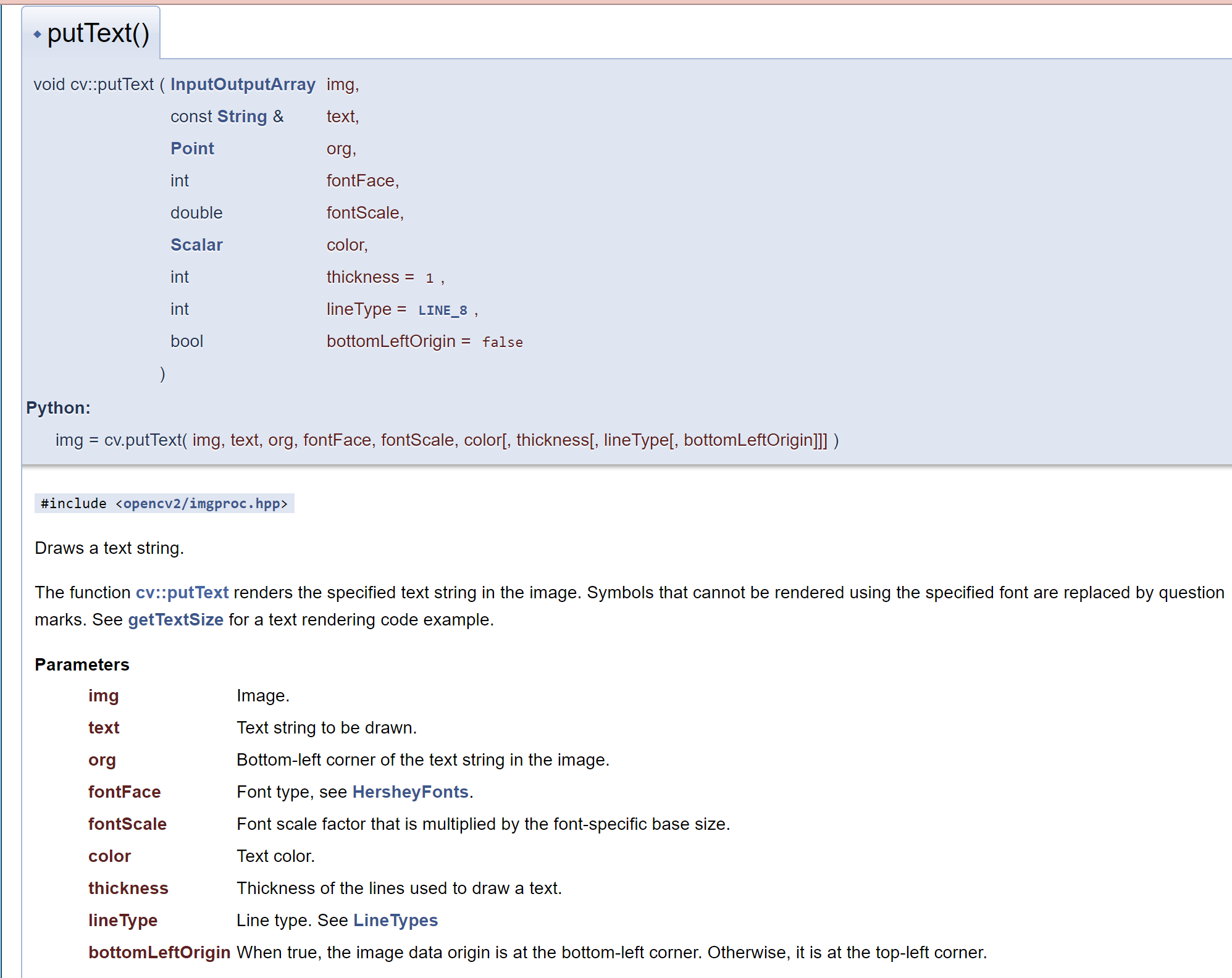Viewport: 1232px width, 978px height.
Task: Click the 'Python:' label
Action: click(58, 408)
